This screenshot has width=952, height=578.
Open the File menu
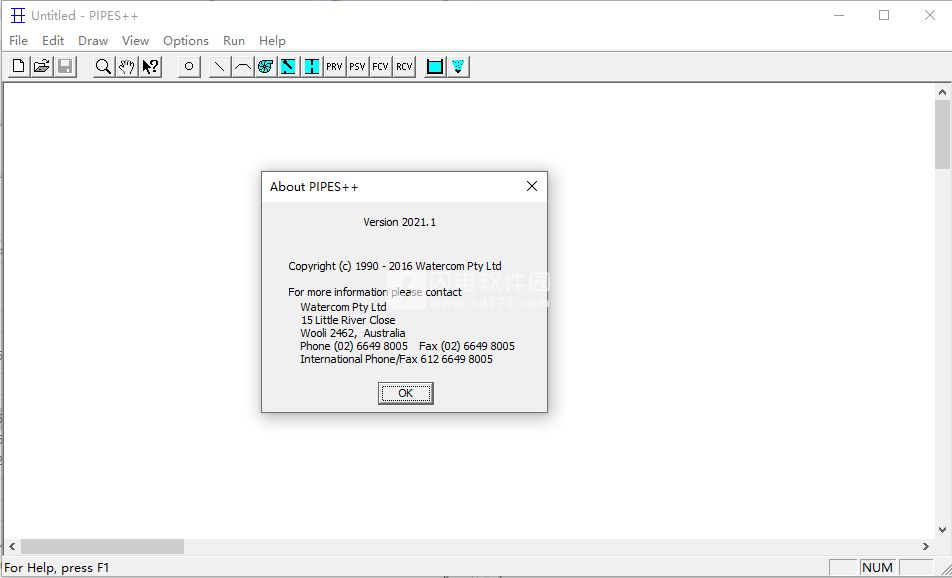point(18,41)
